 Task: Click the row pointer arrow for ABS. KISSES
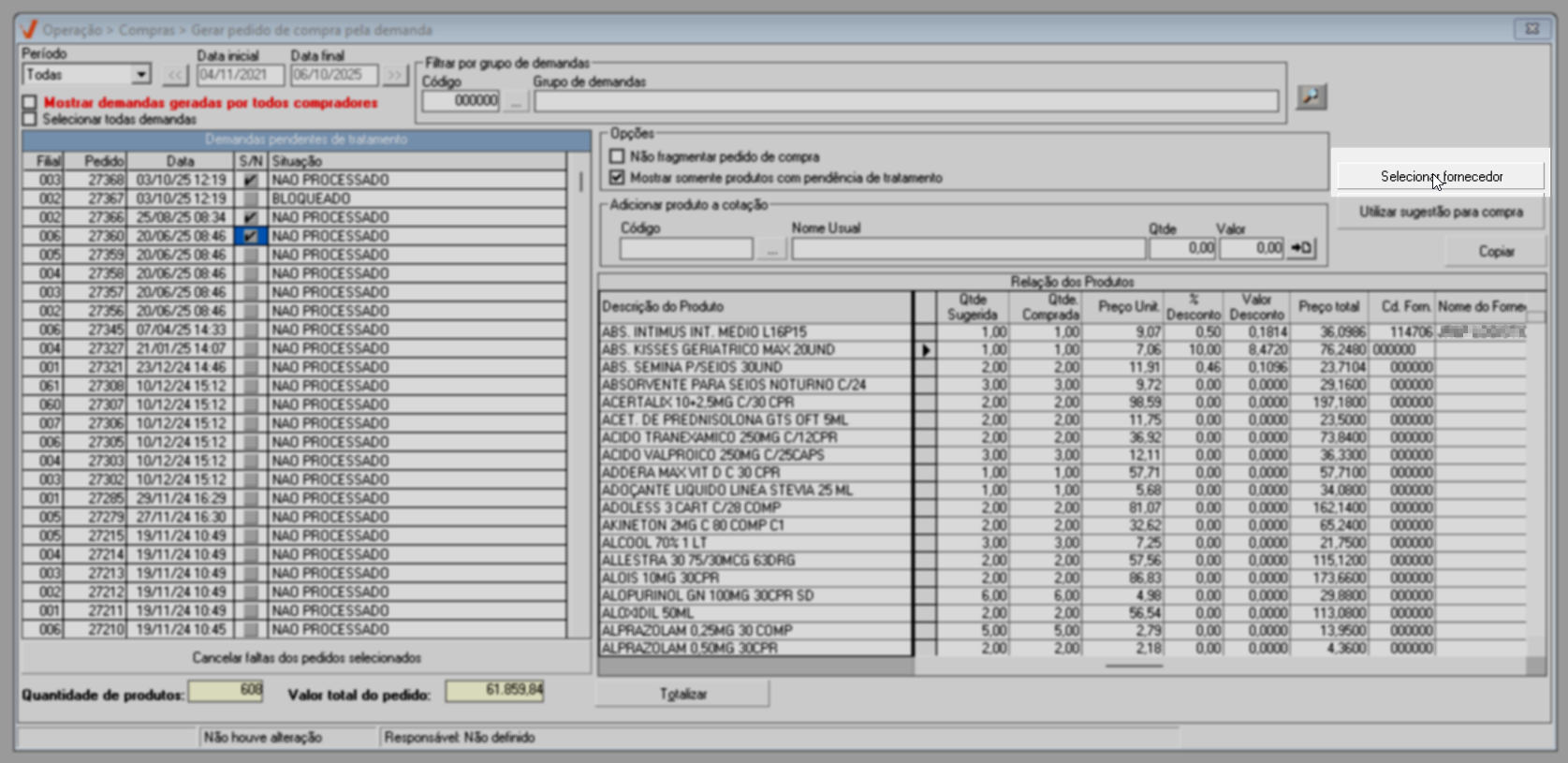(925, 350)
